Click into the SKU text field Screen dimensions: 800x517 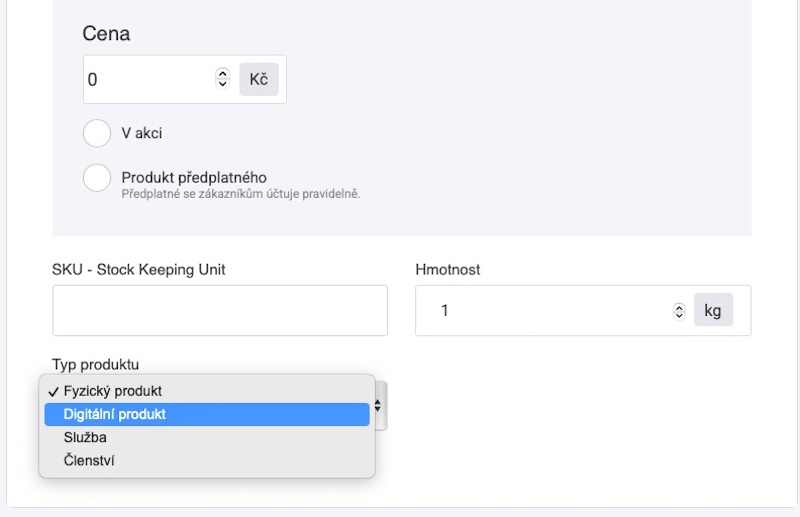coord(220,310)
